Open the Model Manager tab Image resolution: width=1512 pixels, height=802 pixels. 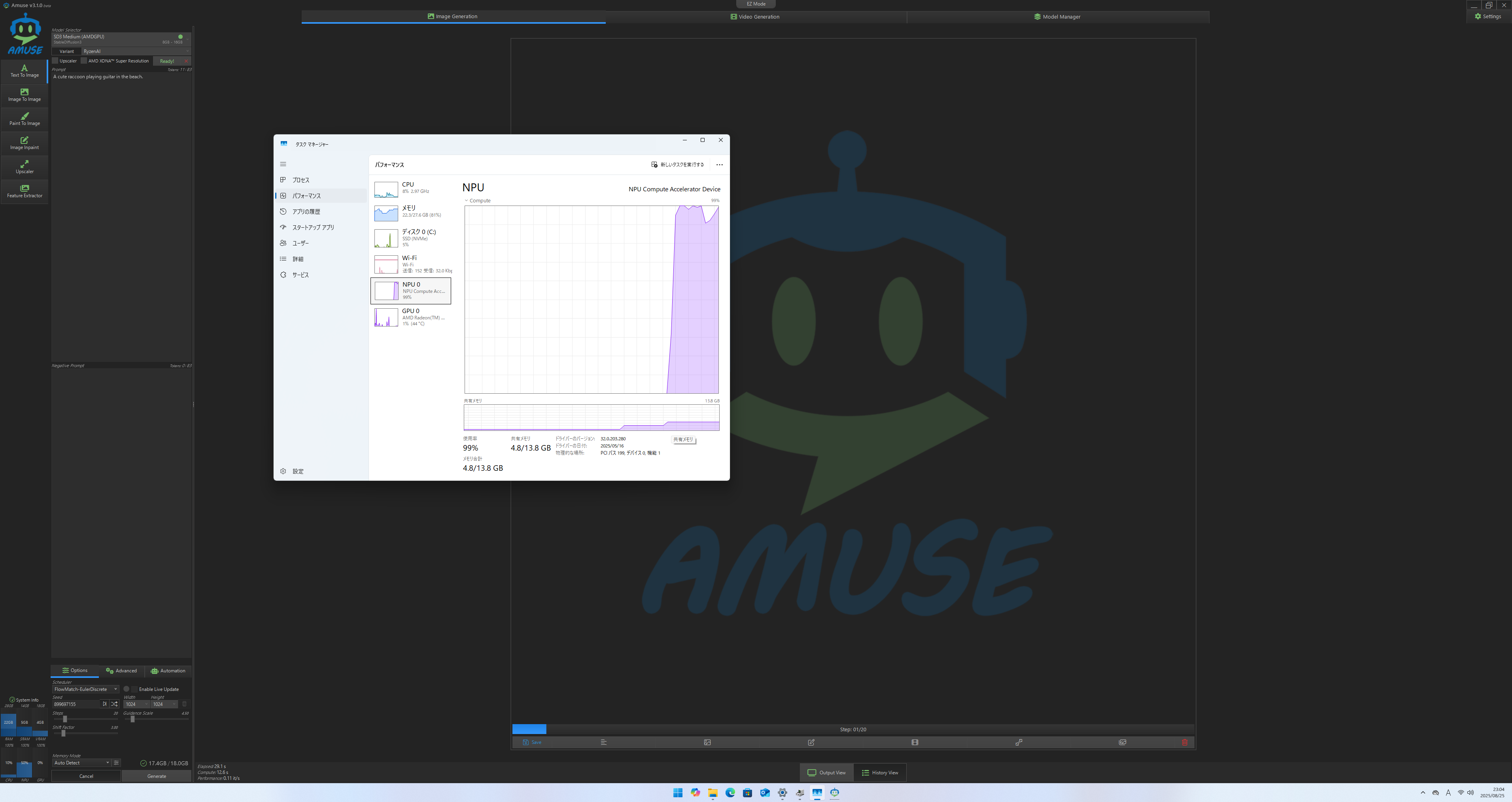click(x=1058, y=17)
